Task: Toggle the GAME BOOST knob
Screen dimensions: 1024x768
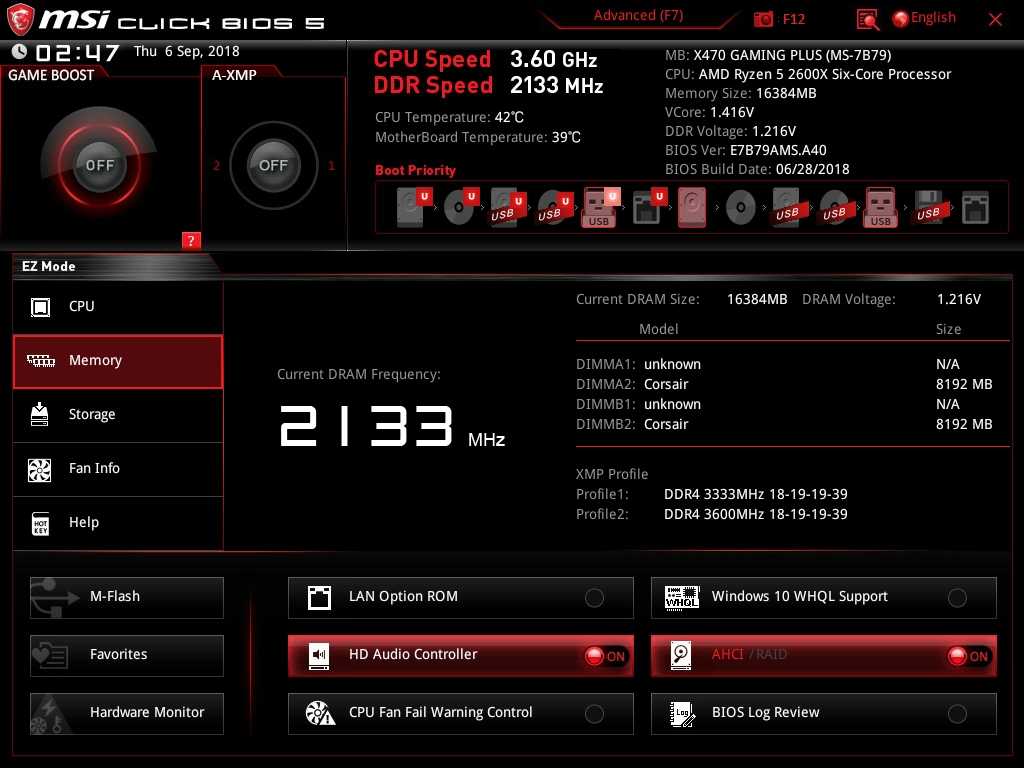Action: pos(99,165)
